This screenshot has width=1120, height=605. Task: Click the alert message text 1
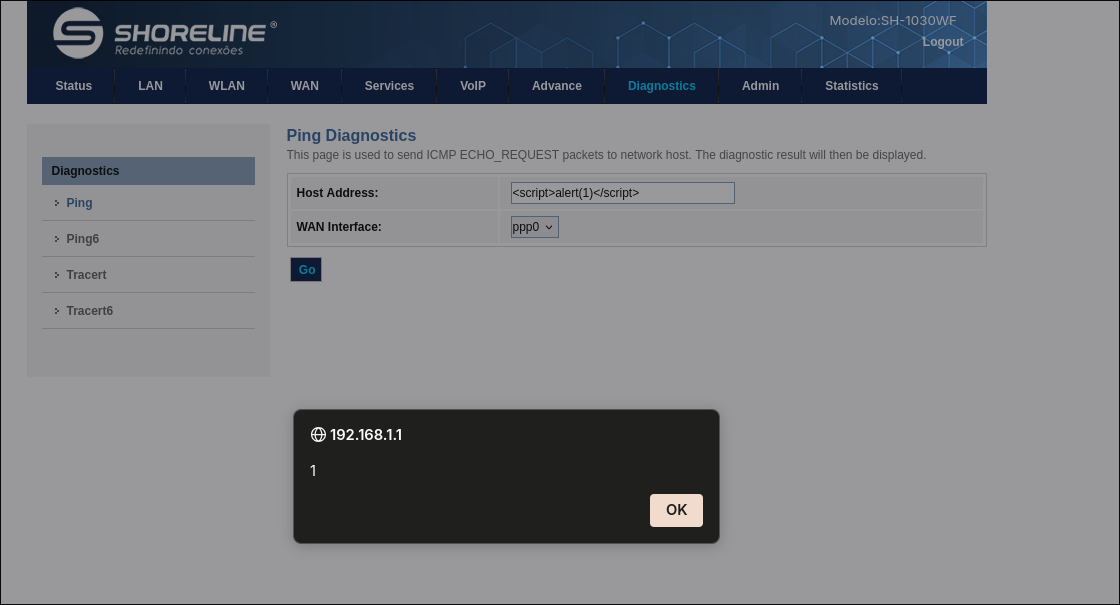313,471
